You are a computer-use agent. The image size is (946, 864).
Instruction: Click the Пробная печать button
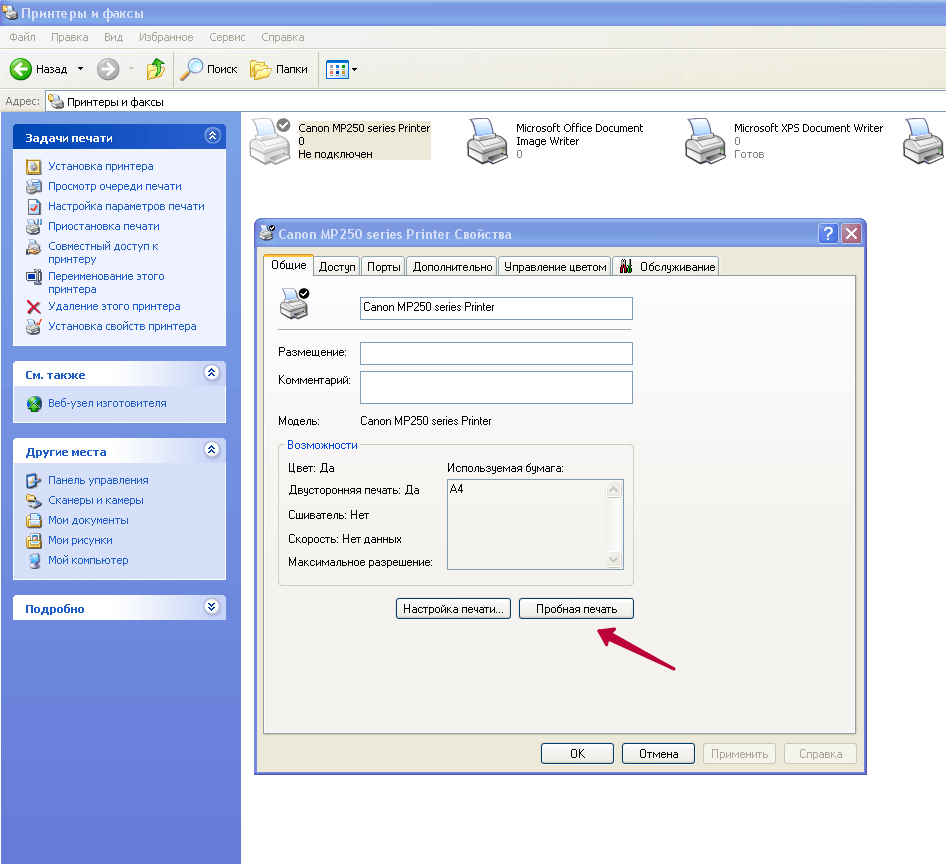pyautogui.click(x=576, y=608)
